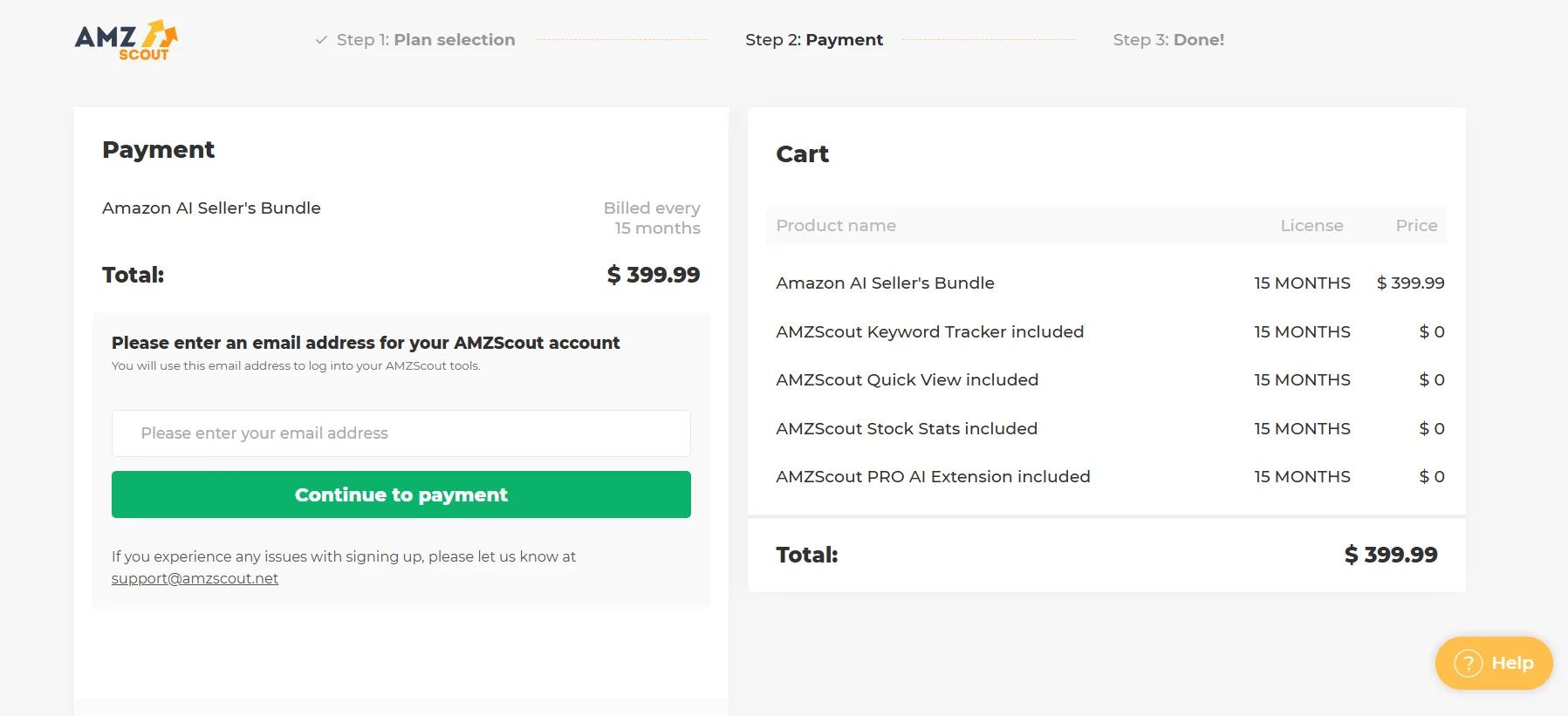1568x716 pixels.
Task: Select the Step 3: Done! step
Action: pos(1168,40)
